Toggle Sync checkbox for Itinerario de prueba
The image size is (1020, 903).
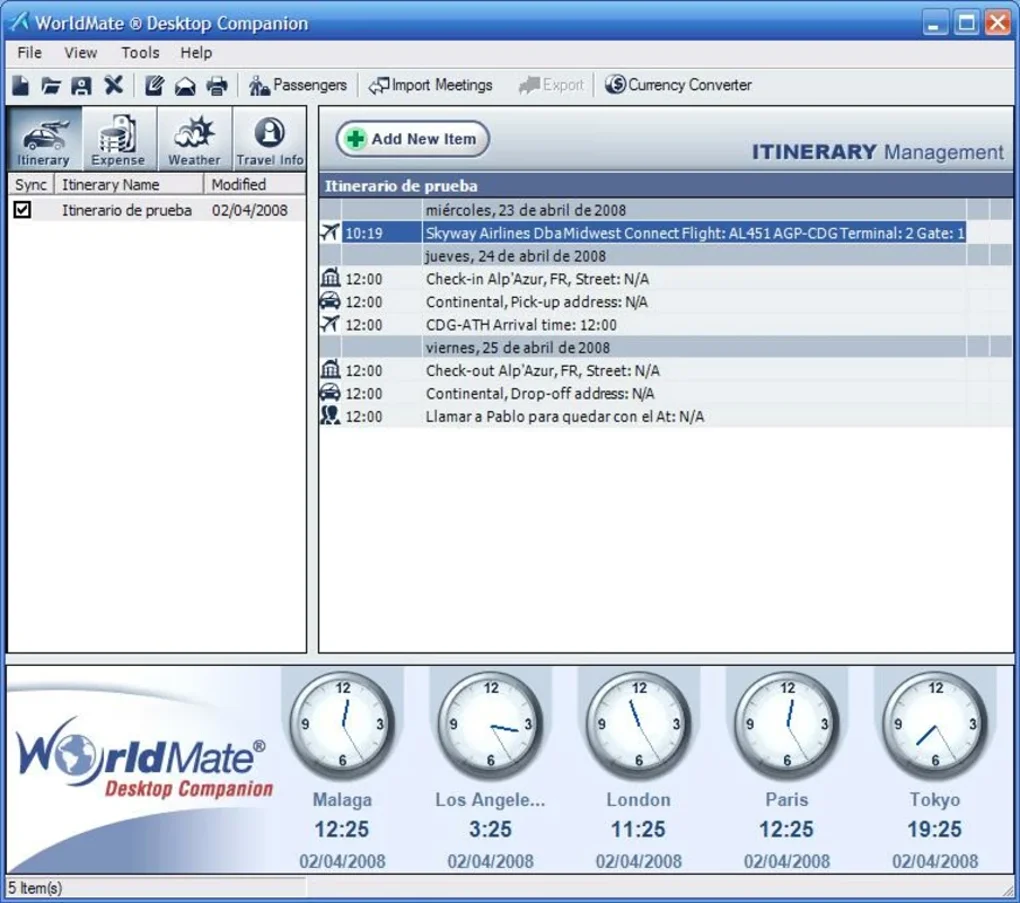[x=22, y=209]
